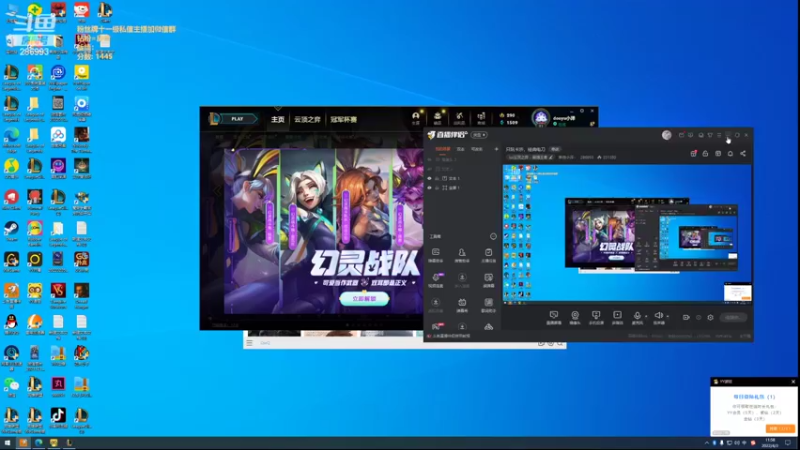Toggle visibility of the second source row
This screenshot has width=800, height=450.
pos(430,169)
